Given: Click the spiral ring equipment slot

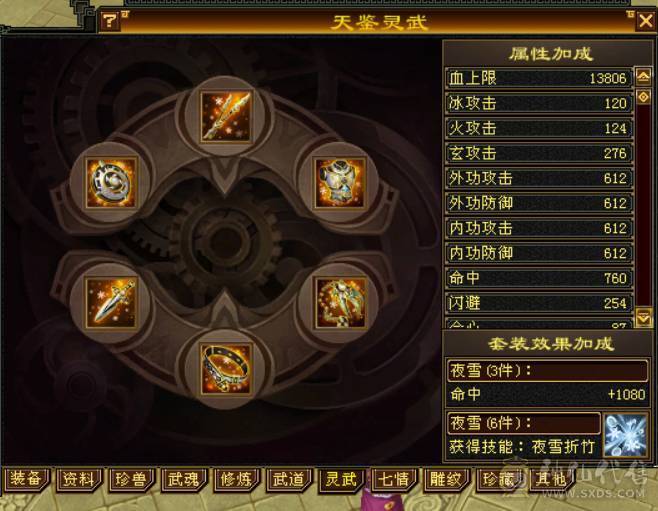Looking at the screenshot, I should point(111,182).
